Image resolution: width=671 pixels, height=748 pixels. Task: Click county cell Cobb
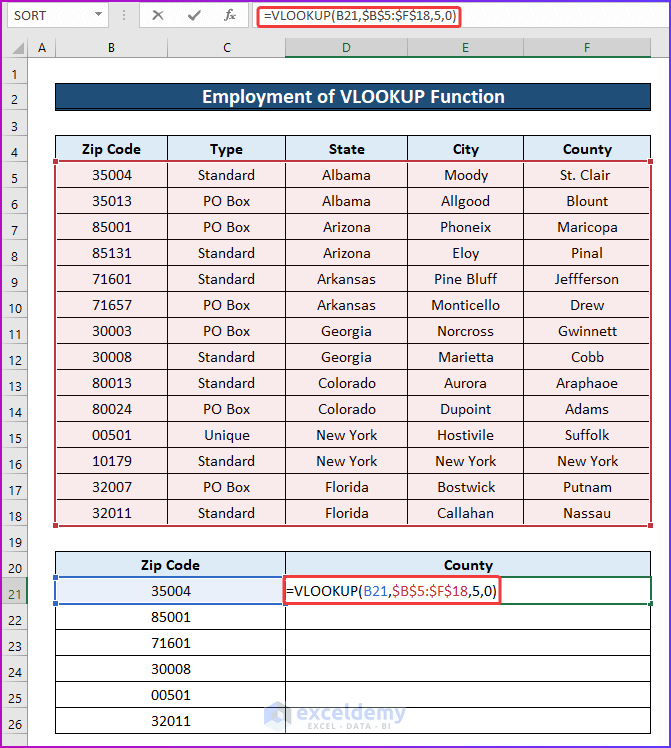pyautogui.click(x=587, y=357)
